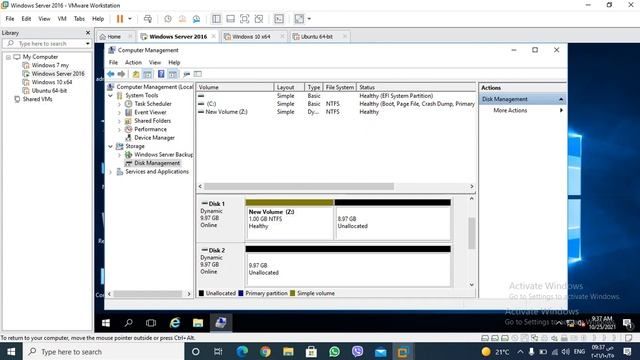Screen dimensions: 640x360
Task: Click the File System column header
Action: pos(340,87)
